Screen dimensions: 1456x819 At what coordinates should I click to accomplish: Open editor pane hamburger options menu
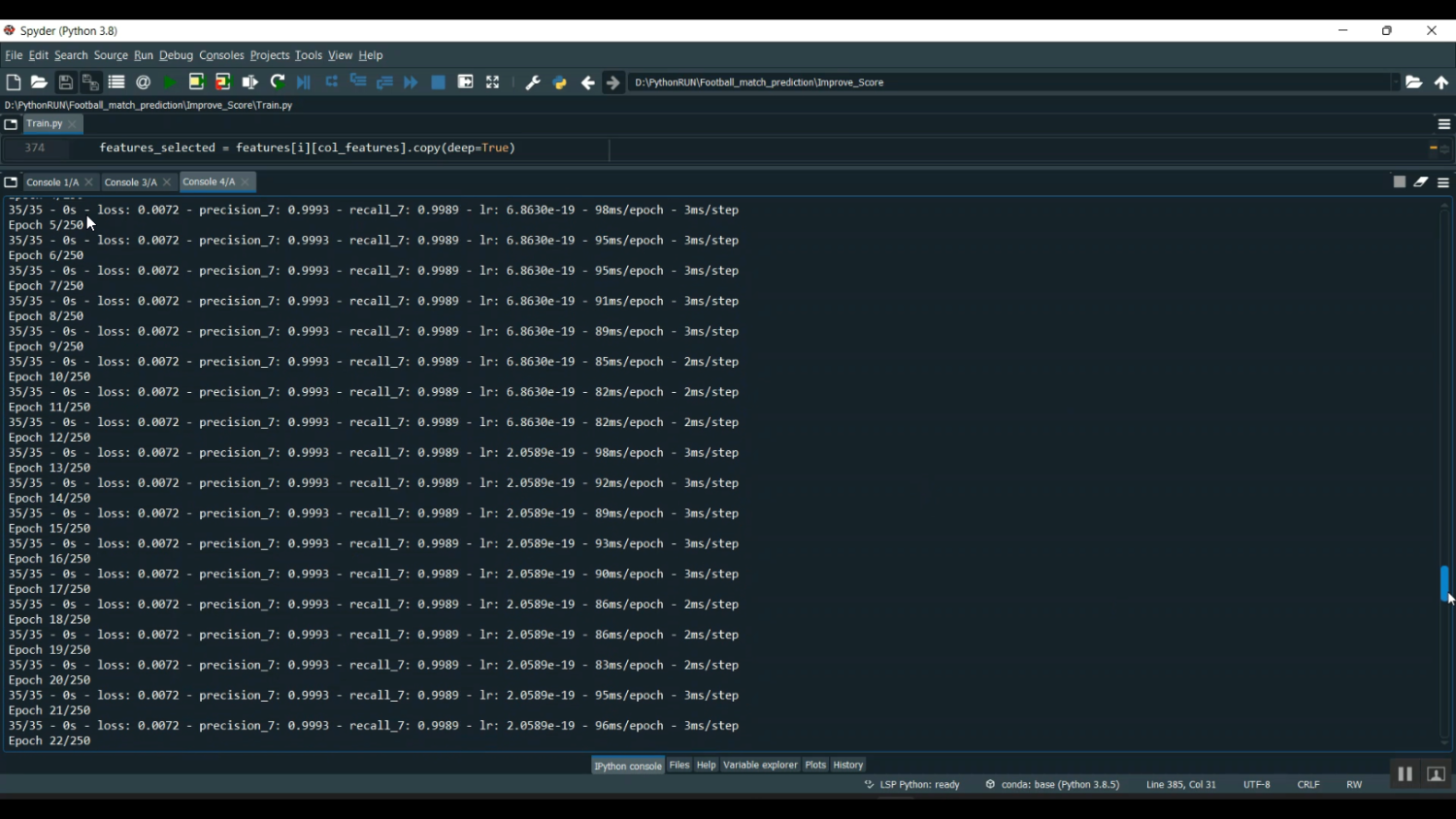point(1443,125)
